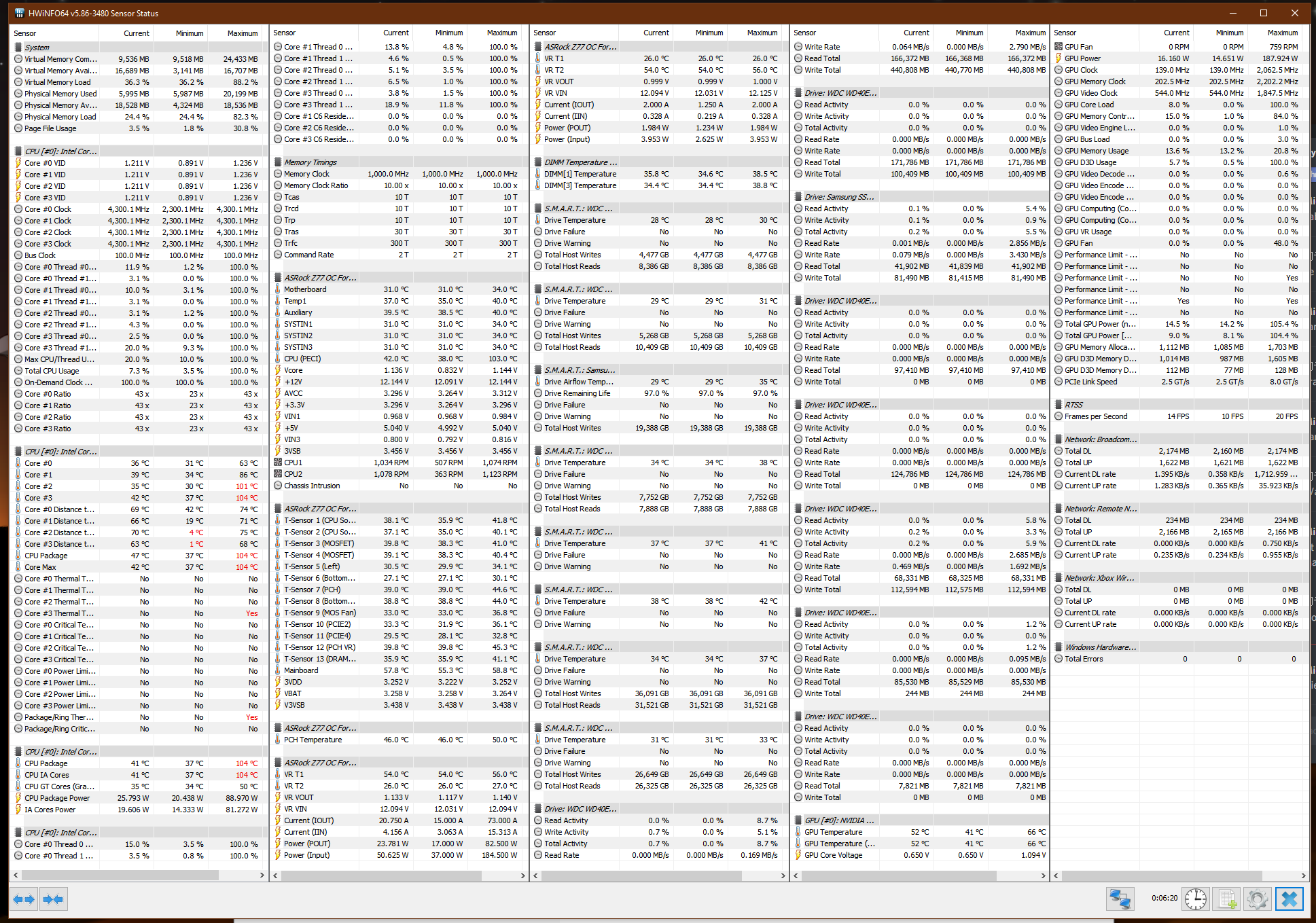Open the remote network monitoring icon
The width and height of the screenshot is (1316, 923).
coord(1119,899)
